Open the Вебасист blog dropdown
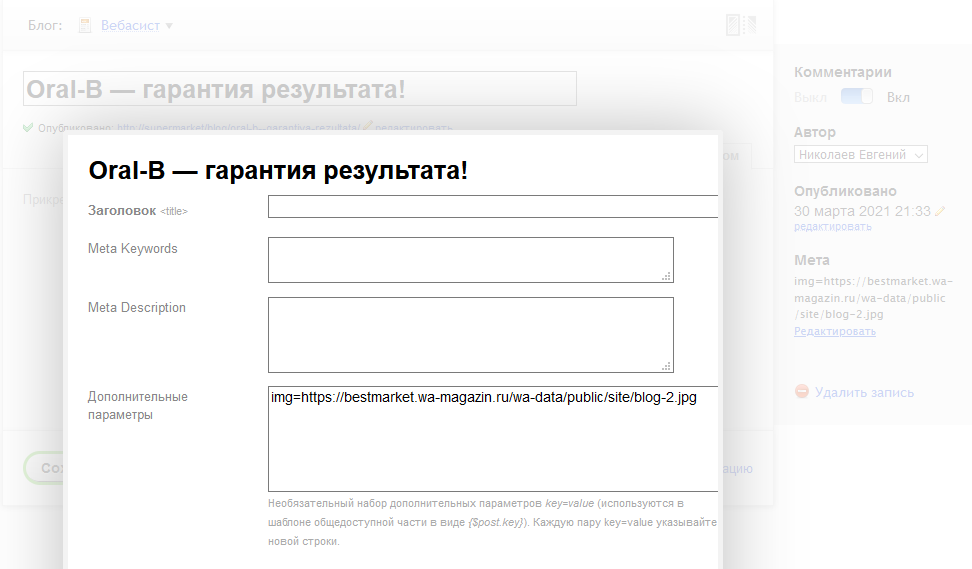Viewport: 972px width, 569px height. point(130,25)
